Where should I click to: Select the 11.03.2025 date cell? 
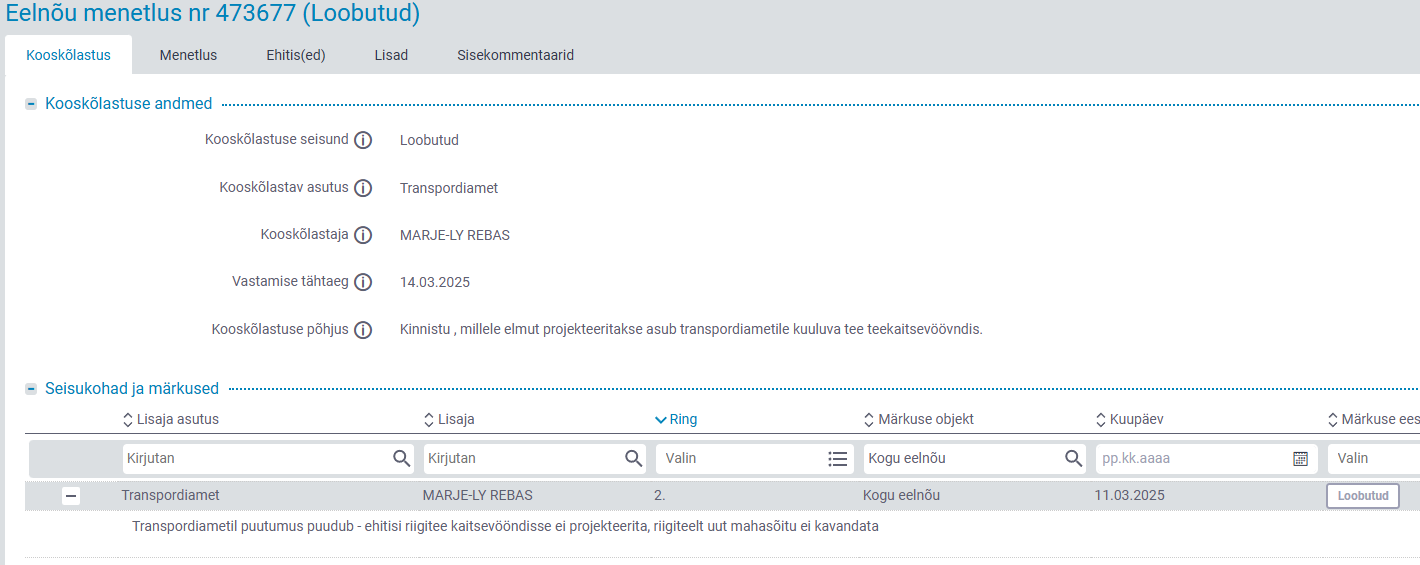click(x=1130, y=495)
